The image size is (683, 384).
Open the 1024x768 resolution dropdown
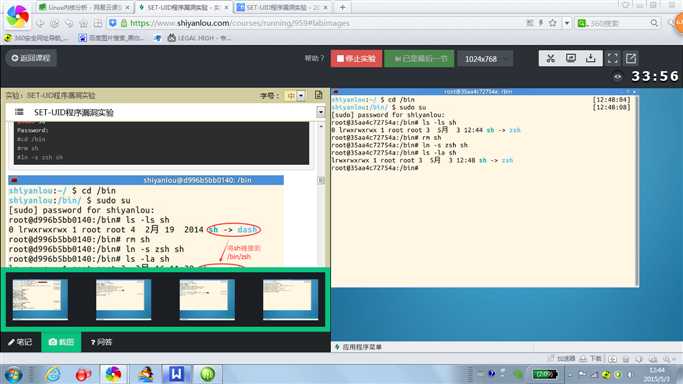(485, 58)
